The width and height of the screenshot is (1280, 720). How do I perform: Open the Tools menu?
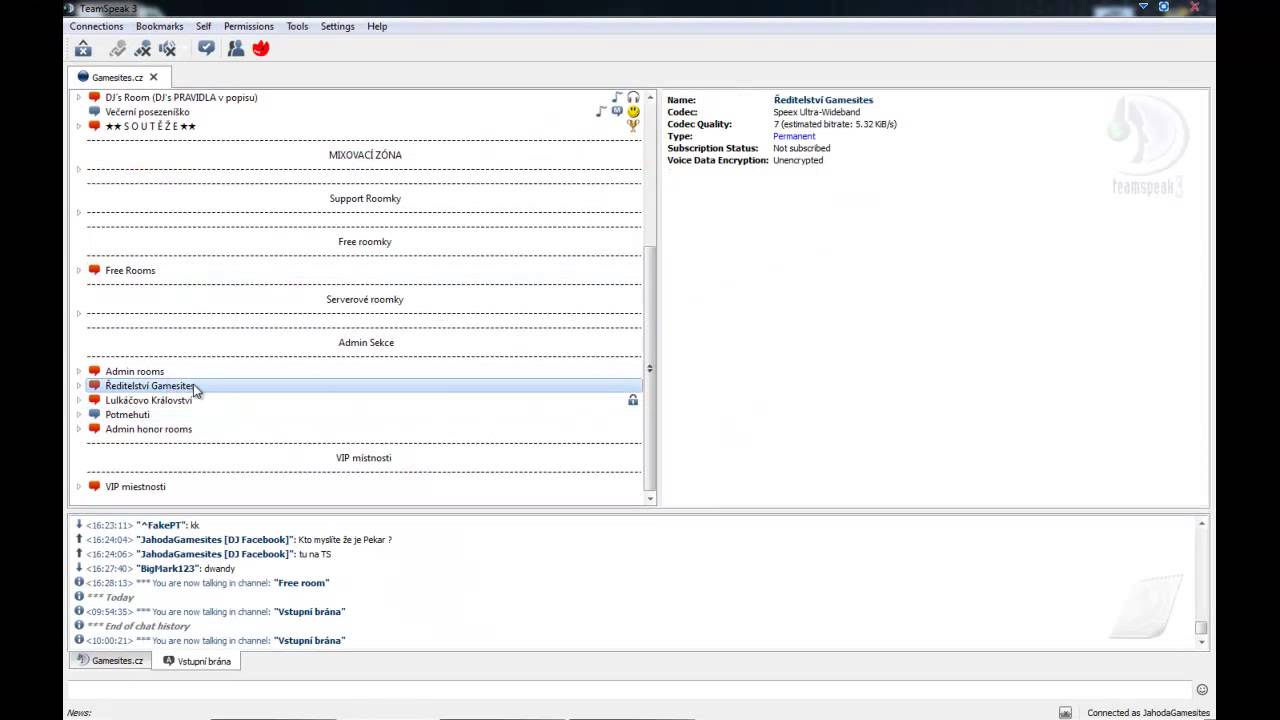297,26
